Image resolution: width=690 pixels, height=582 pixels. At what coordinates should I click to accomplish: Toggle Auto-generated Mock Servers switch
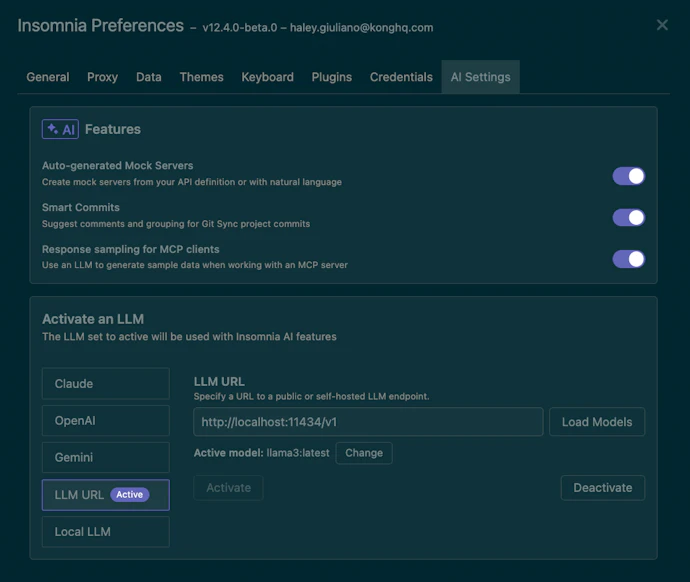pos(628,176)
